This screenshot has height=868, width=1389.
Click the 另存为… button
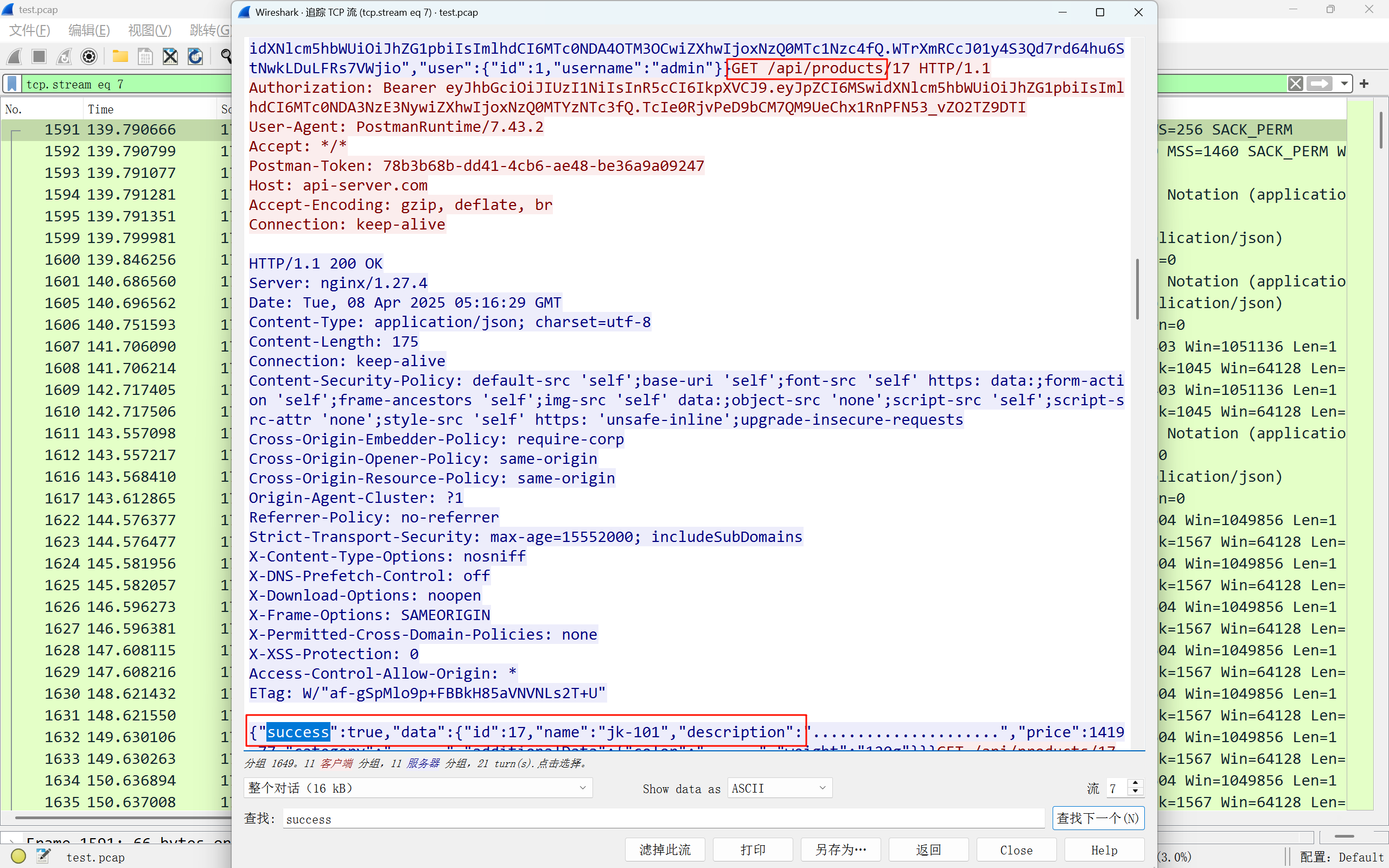pyautogui.click(x=841, y=850)
